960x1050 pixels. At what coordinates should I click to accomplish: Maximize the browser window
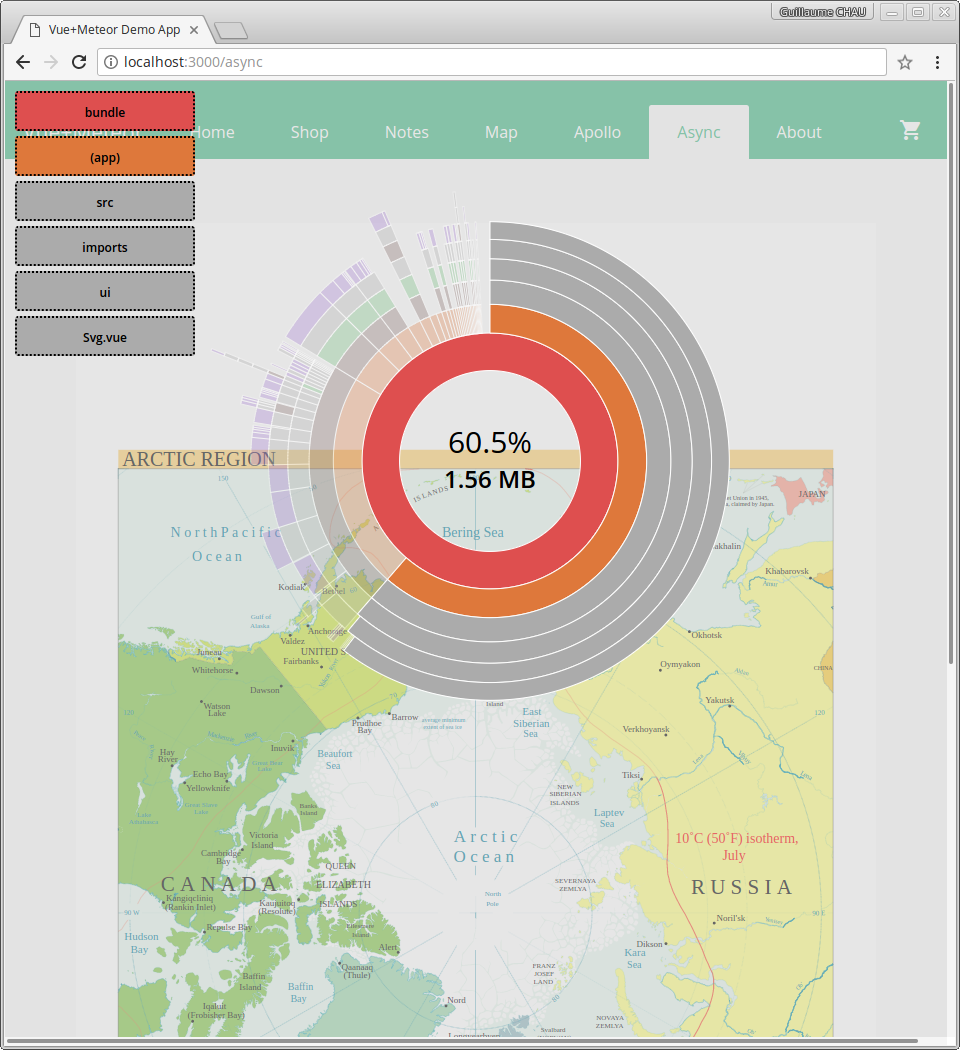(918, 12)
